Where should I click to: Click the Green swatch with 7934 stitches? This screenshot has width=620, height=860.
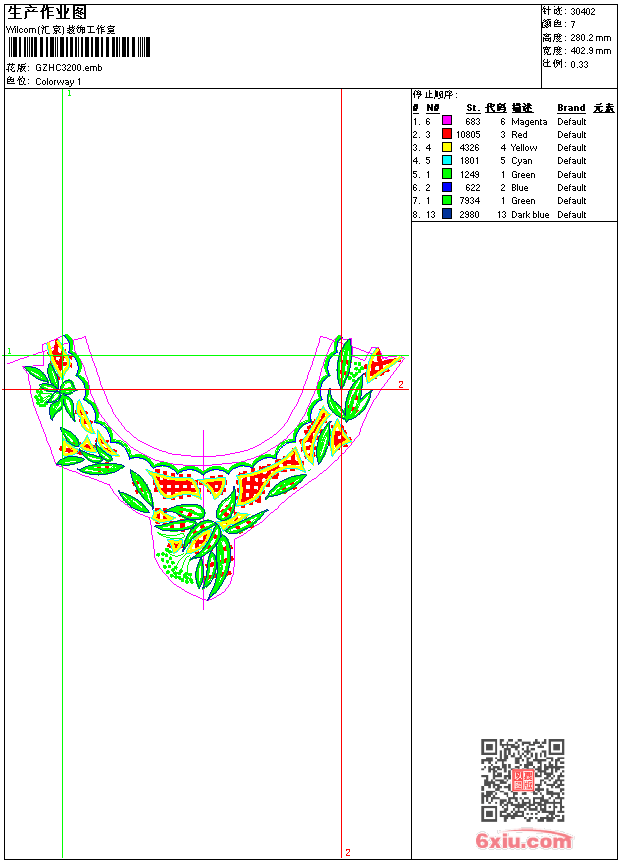(447, 200)
